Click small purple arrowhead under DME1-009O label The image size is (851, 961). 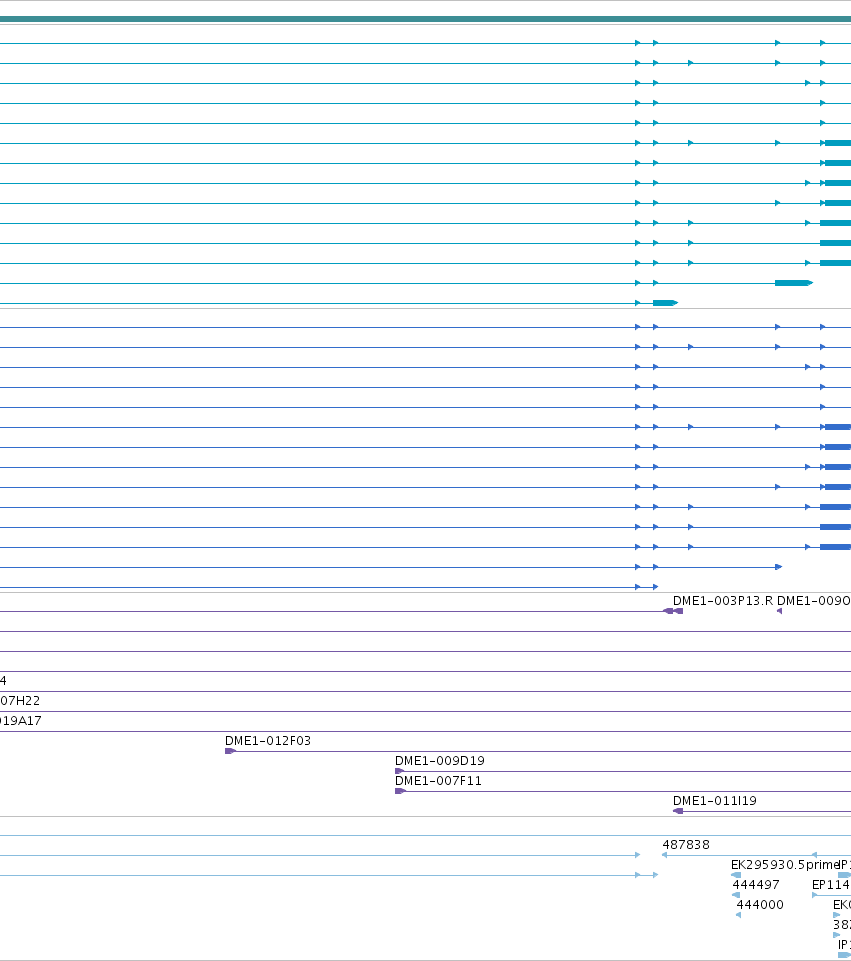[779, 611]
